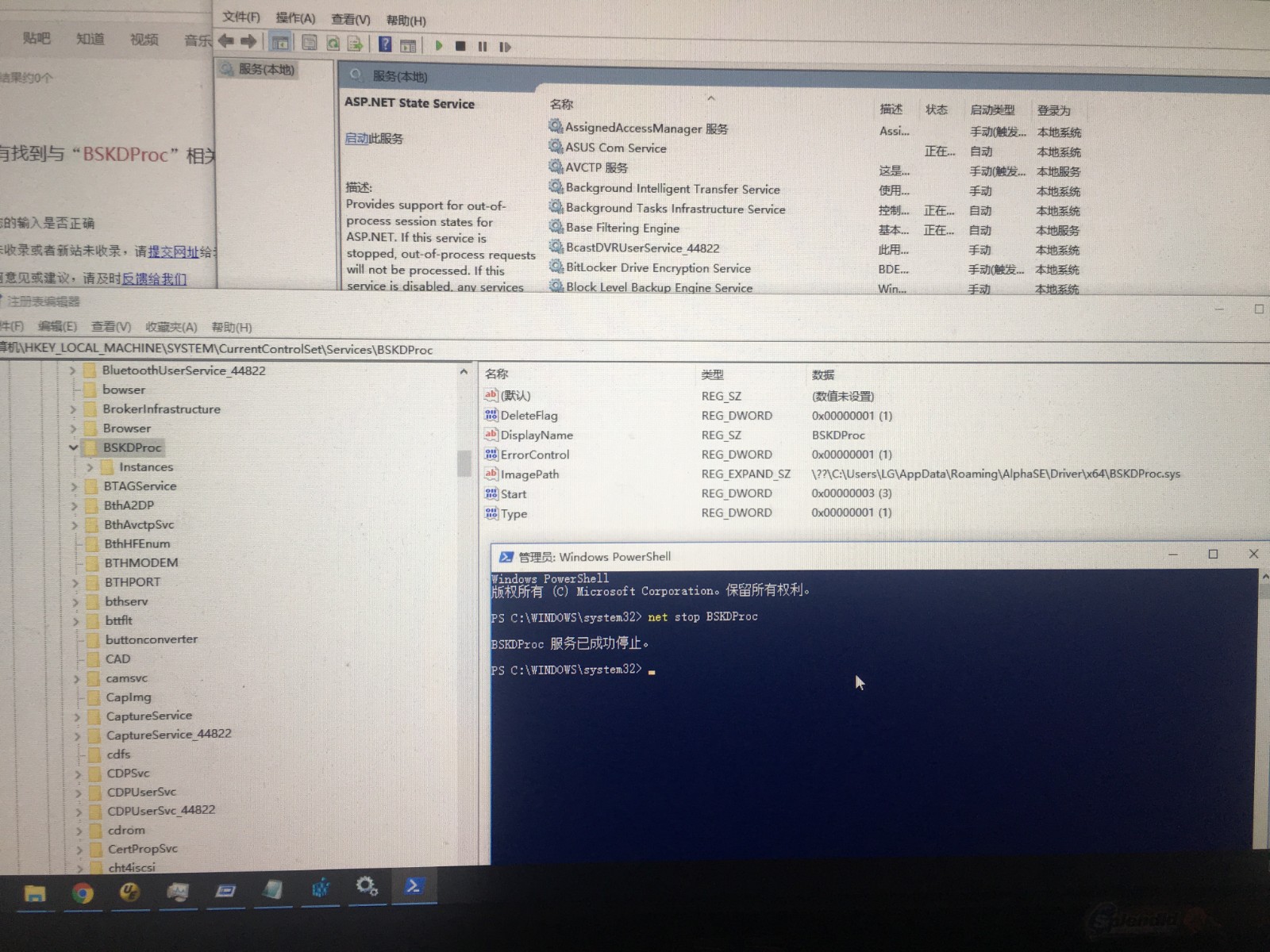The height and width of the screenshot is (952, 1270).
Task: Click Pause Service button in toolbar
Action: (x=482, y=47)
